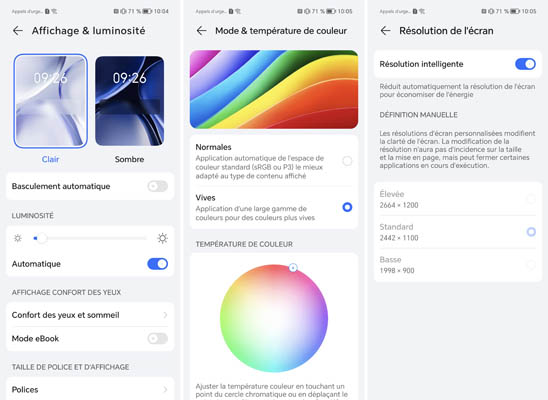This screenshot has width=548, height=400.
Task: Enable Basculement automatique switch
Action: coord(158,186)
